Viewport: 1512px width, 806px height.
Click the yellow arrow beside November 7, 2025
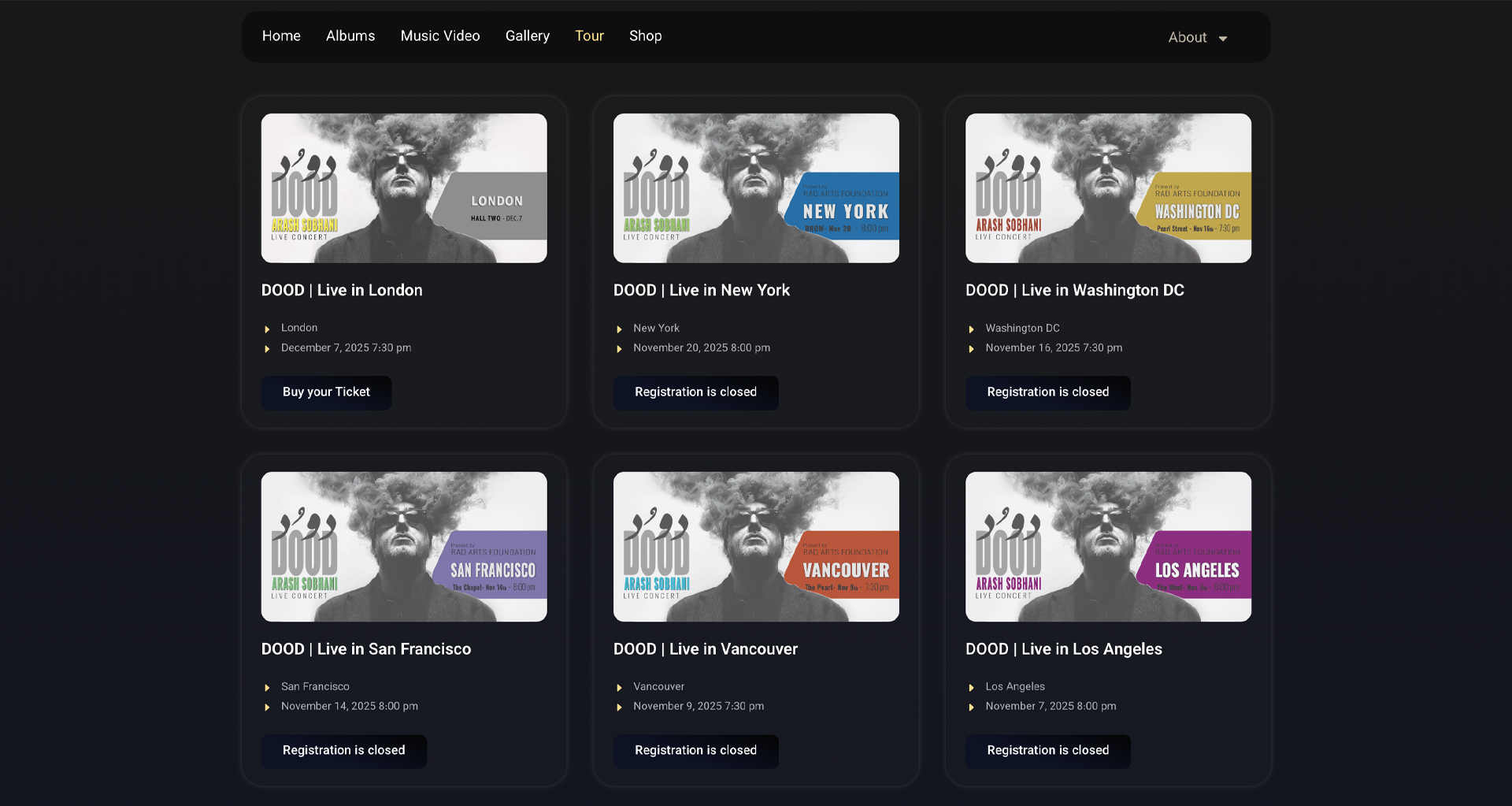(x=971, y=708)
